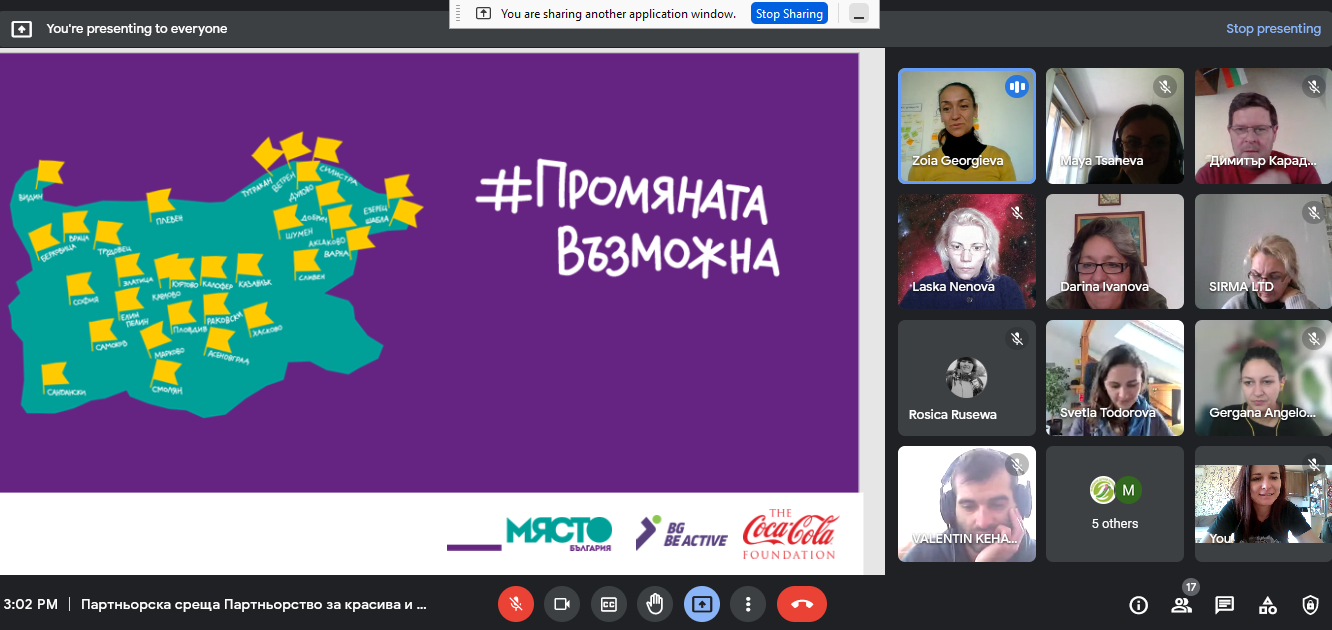Open the chat messages panel
This screenshot has height=630, width=1332.
pyautogui.click(x=1224, y=605)
